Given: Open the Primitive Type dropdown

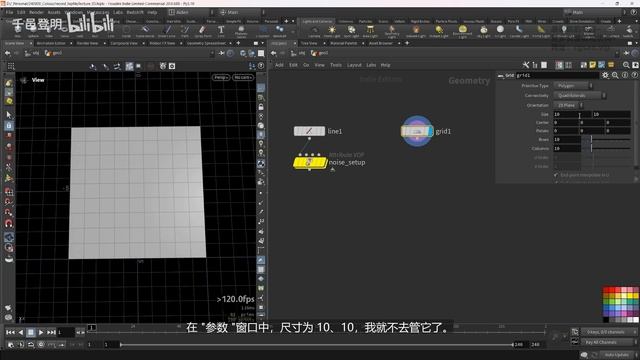Looking at the screenshot, I should pos(573,86).
